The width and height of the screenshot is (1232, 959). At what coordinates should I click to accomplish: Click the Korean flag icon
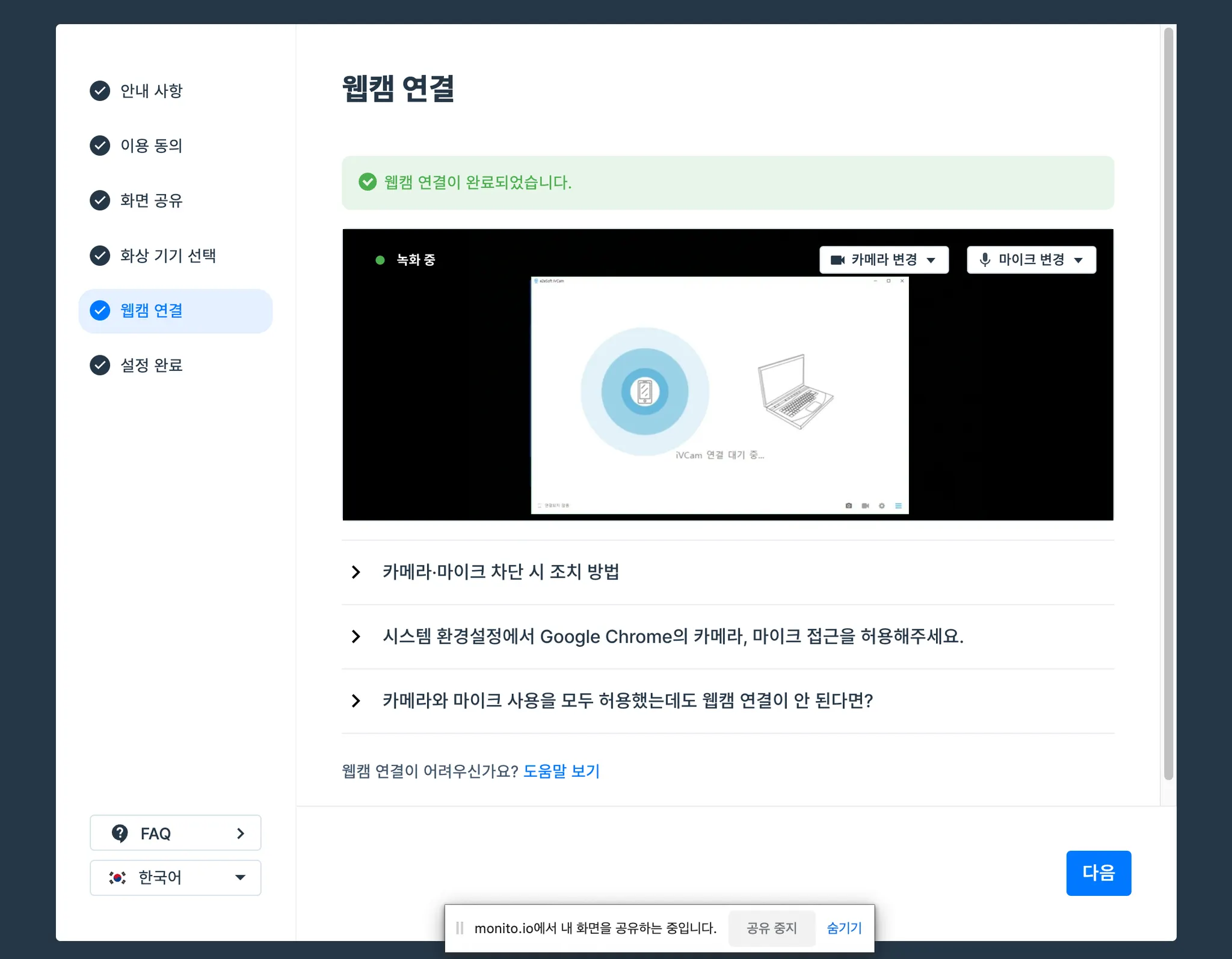click(117, 877)
